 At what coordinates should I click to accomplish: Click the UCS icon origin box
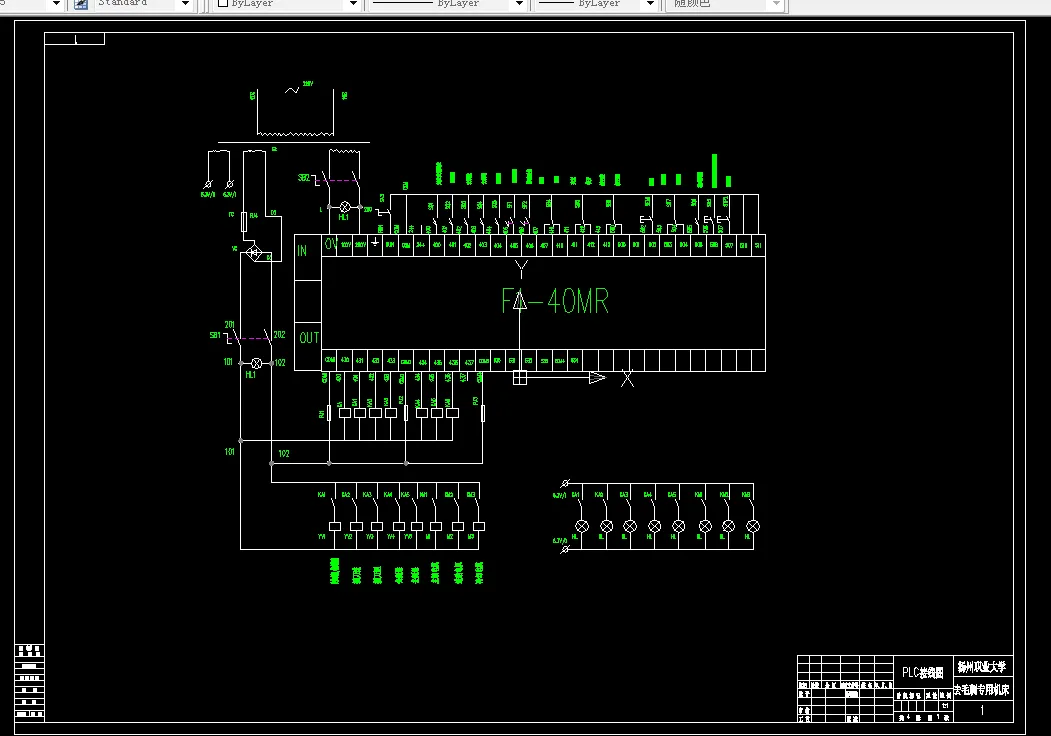tap(519, 378)
